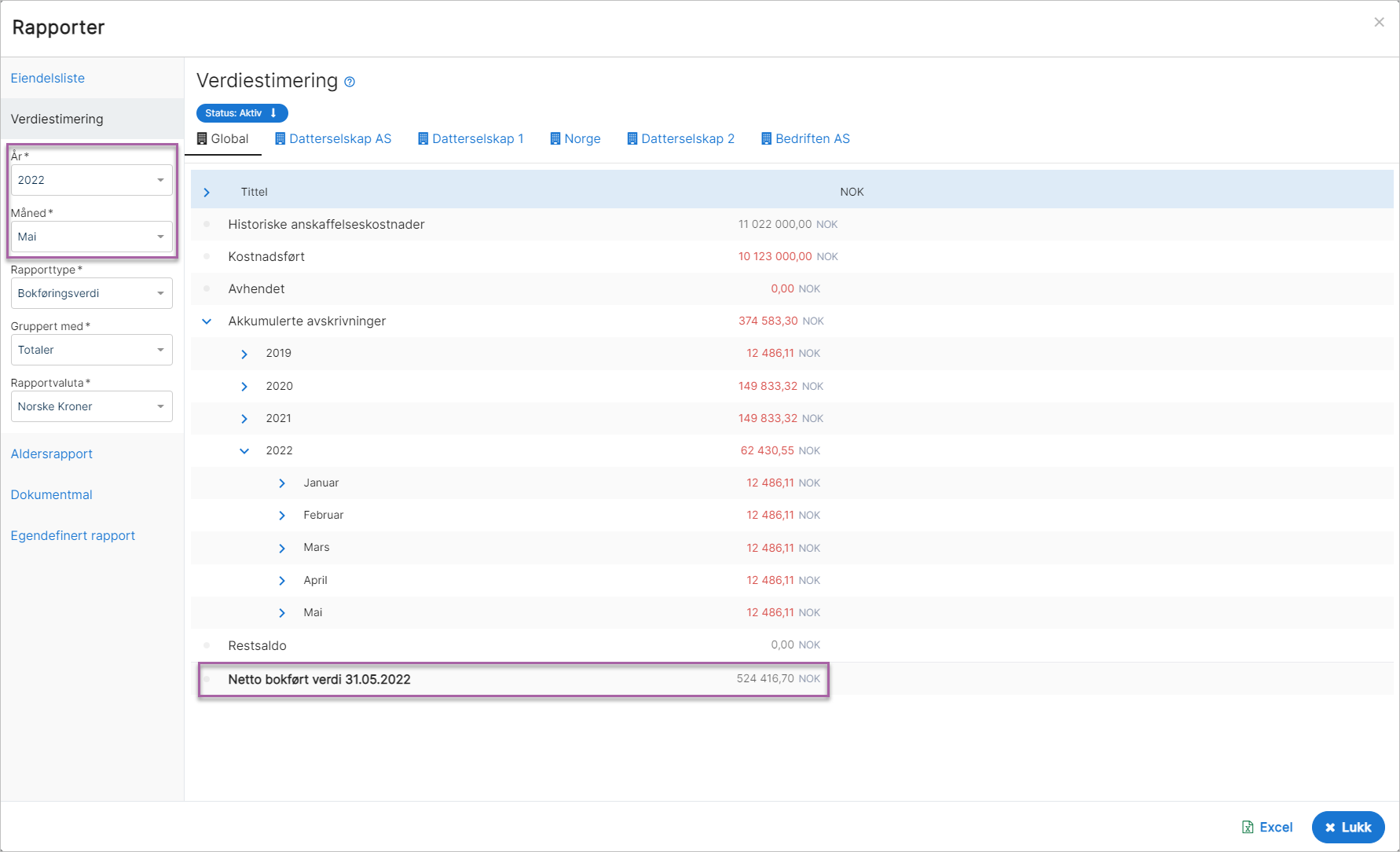Switch to the Bedriften AS tab
The width and height of the screenshot is (1400, 852).
tap(805, 138)
